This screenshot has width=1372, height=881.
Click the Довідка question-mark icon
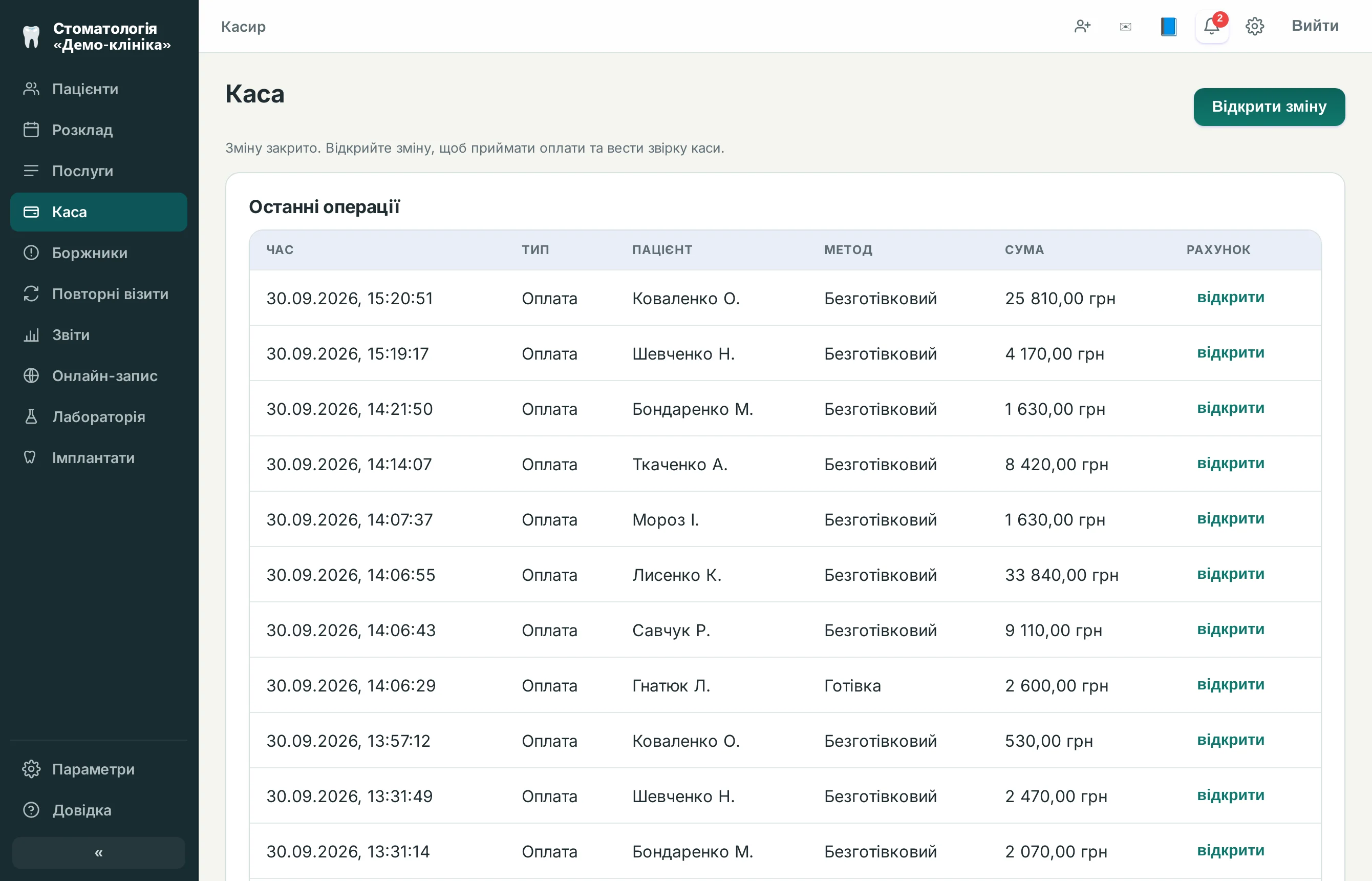[x=31, y=809]
